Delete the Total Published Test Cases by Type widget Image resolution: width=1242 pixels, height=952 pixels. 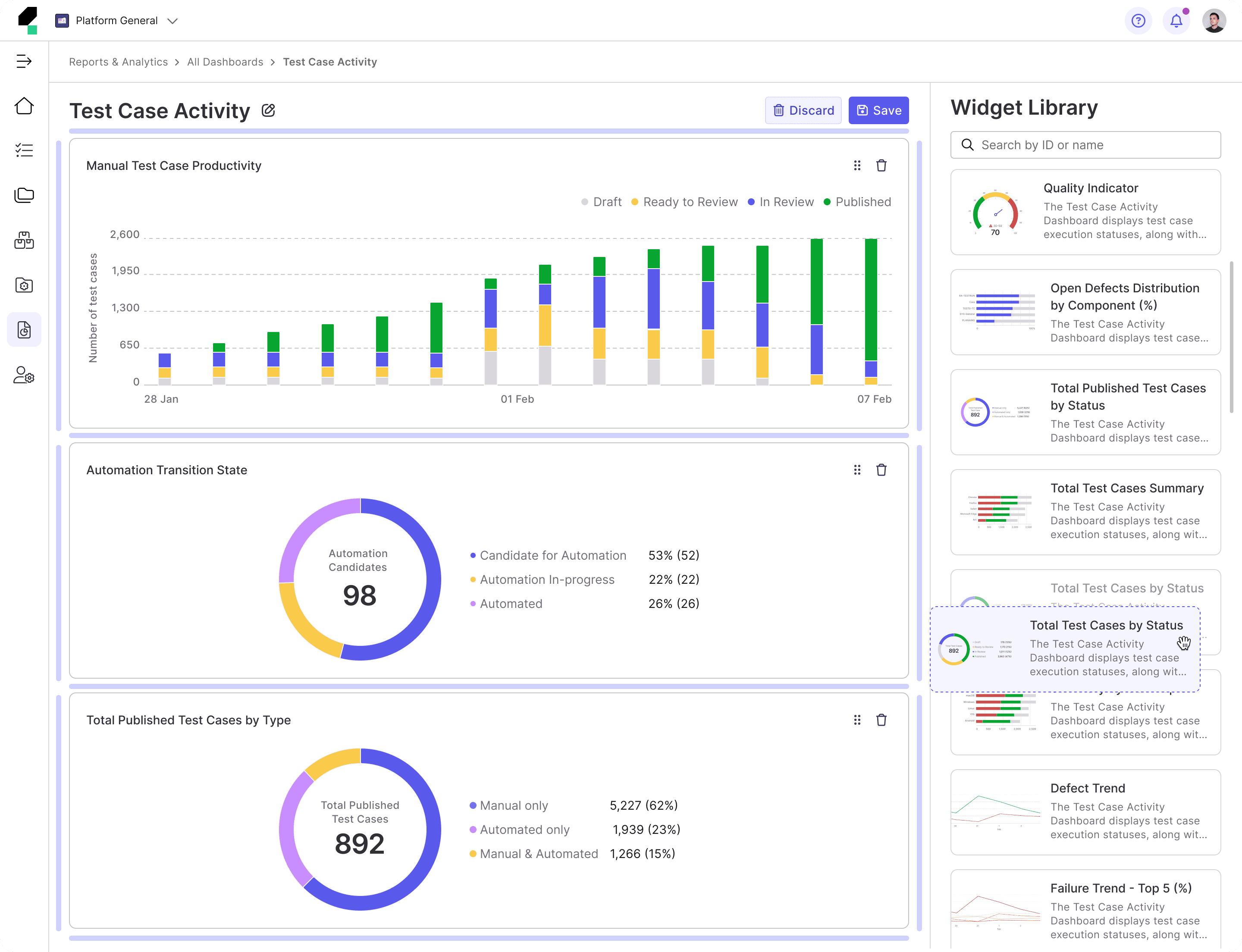(x=881, y=720)
